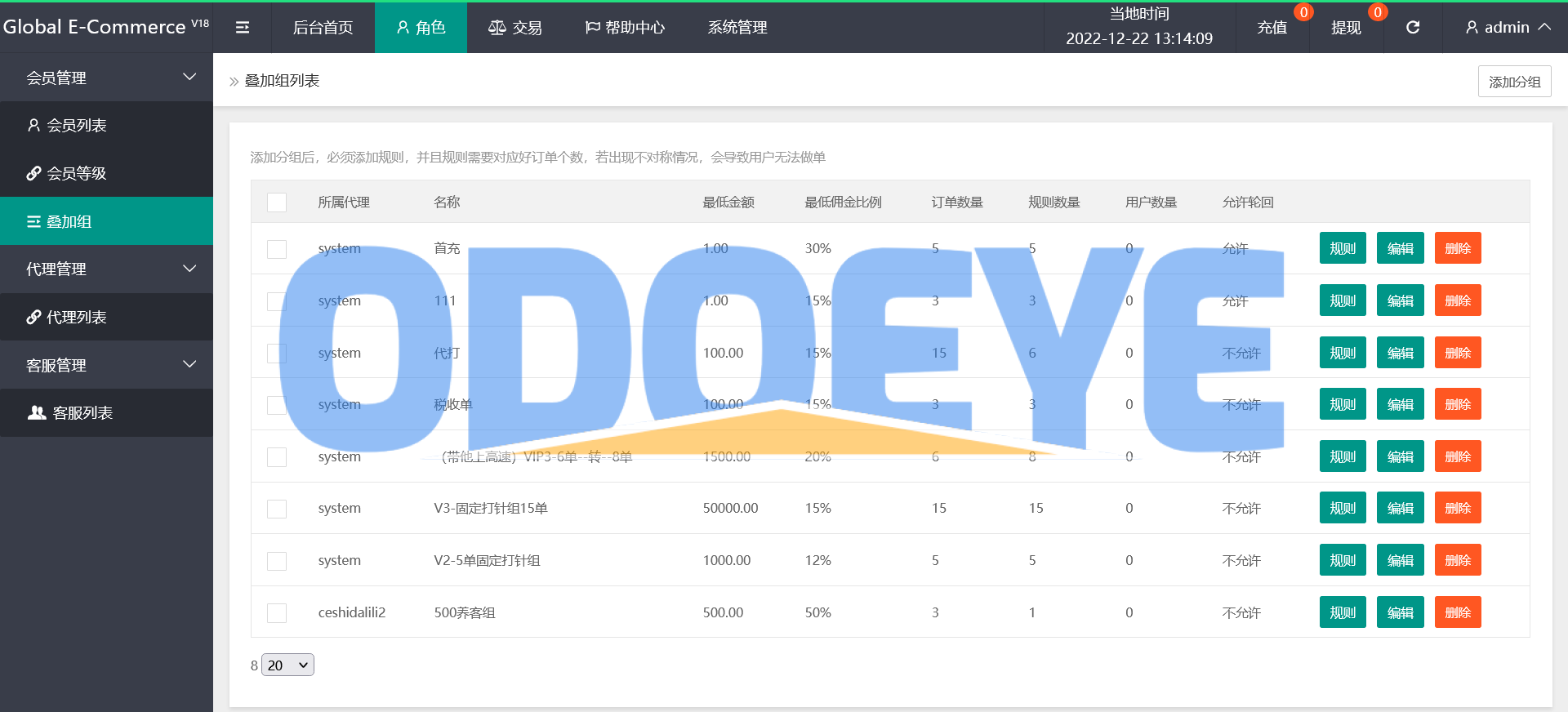Collapse the 客服管理 sidebar section
This screenshot has height=712, width=1568.
click(x=106, y=365)
